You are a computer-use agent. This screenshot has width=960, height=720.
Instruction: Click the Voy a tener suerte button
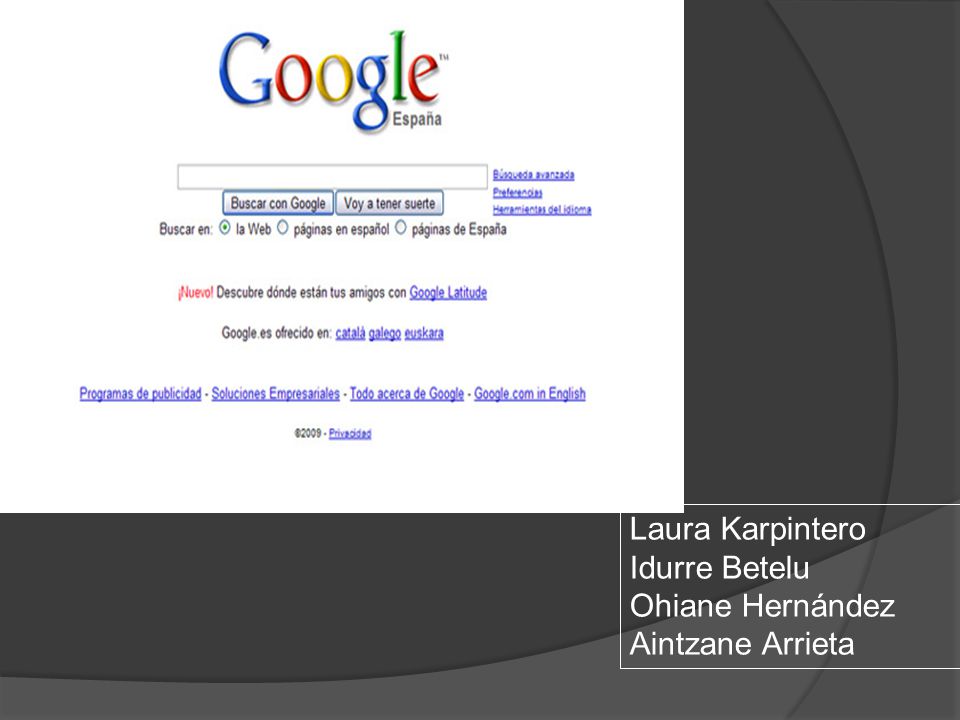click(x=389, y=203)
